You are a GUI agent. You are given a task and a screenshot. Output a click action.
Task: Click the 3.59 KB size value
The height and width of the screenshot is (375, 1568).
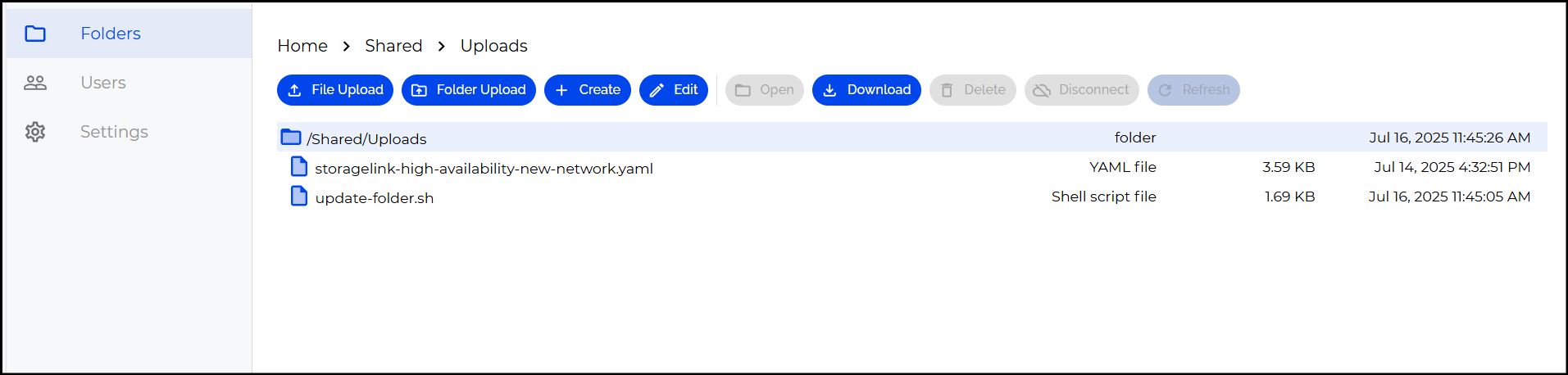pos(1288,167)
